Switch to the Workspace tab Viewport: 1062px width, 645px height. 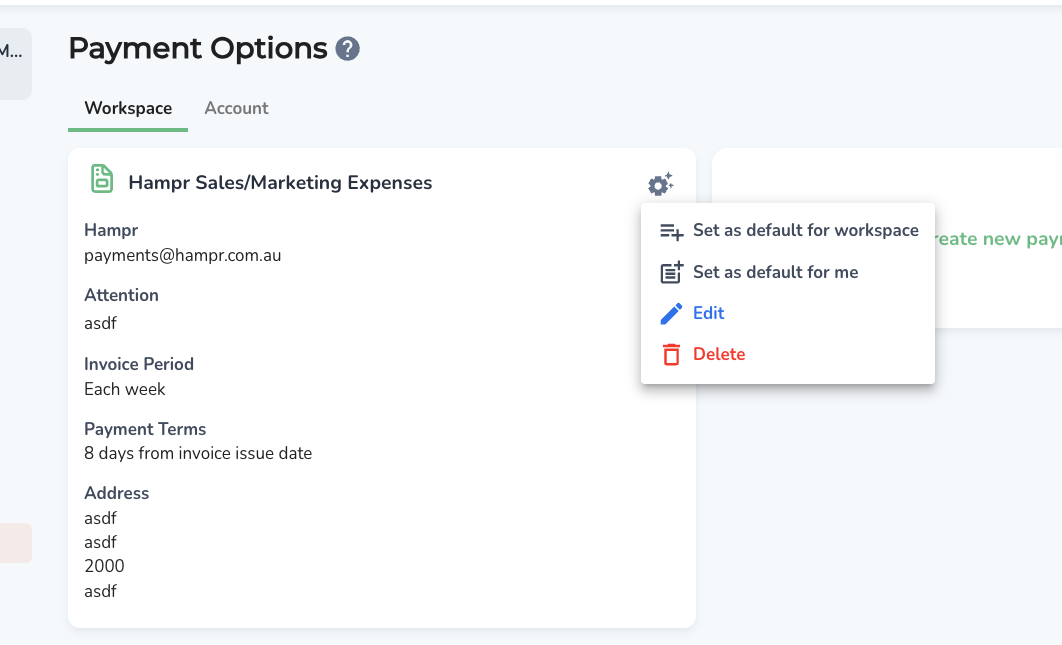point(128,108)
